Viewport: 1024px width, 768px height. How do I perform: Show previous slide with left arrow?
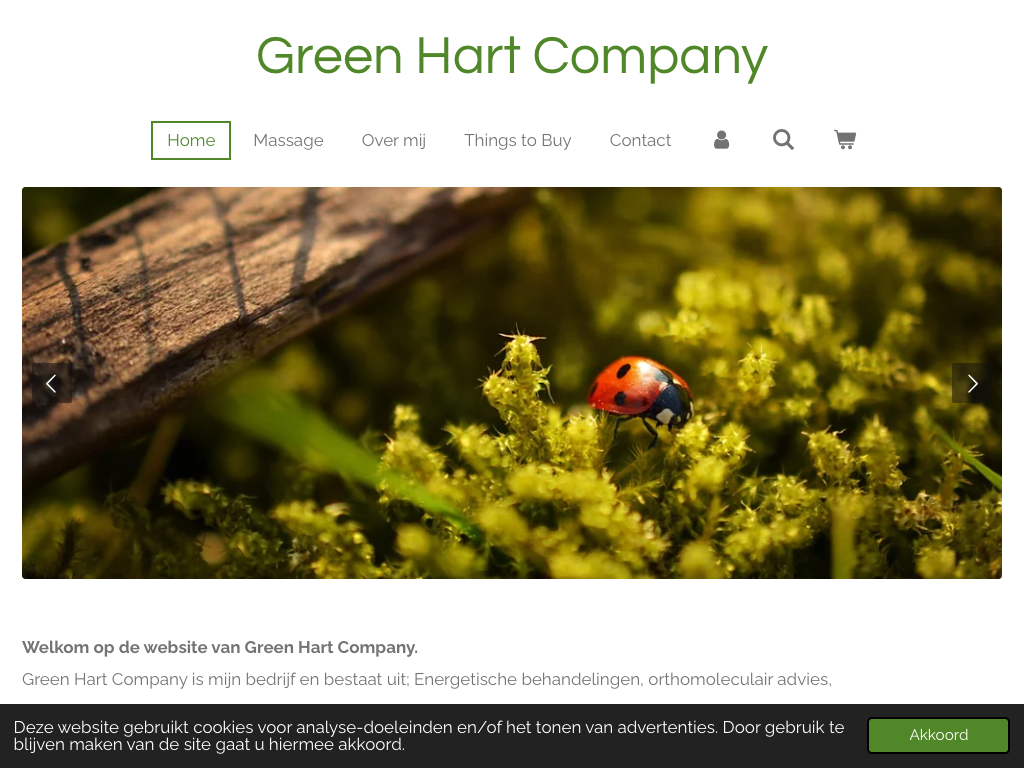[x=52, y=383]
